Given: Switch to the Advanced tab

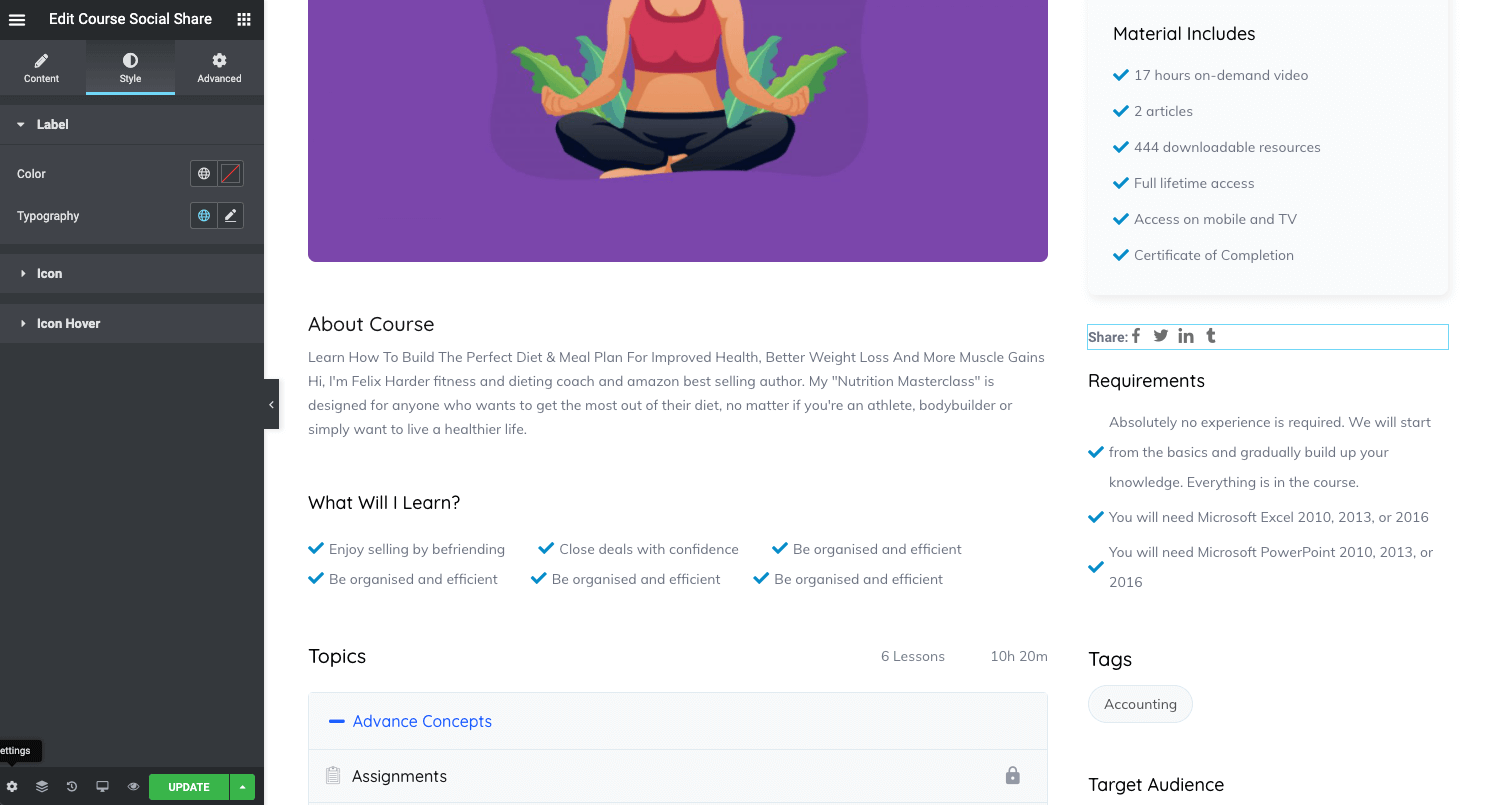Looking at the screenshot, I should [x=219, y=68].
